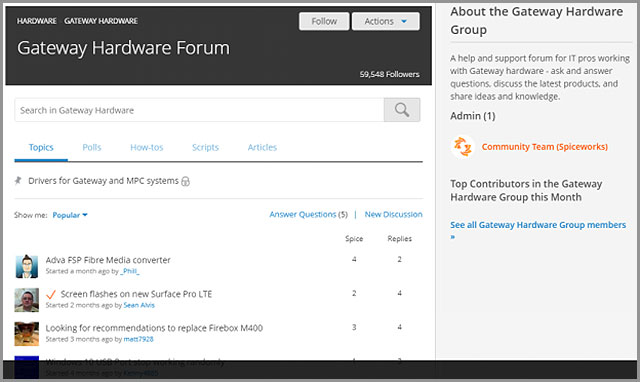Click Gateway Hardware Forum title

tap(123, 48)
